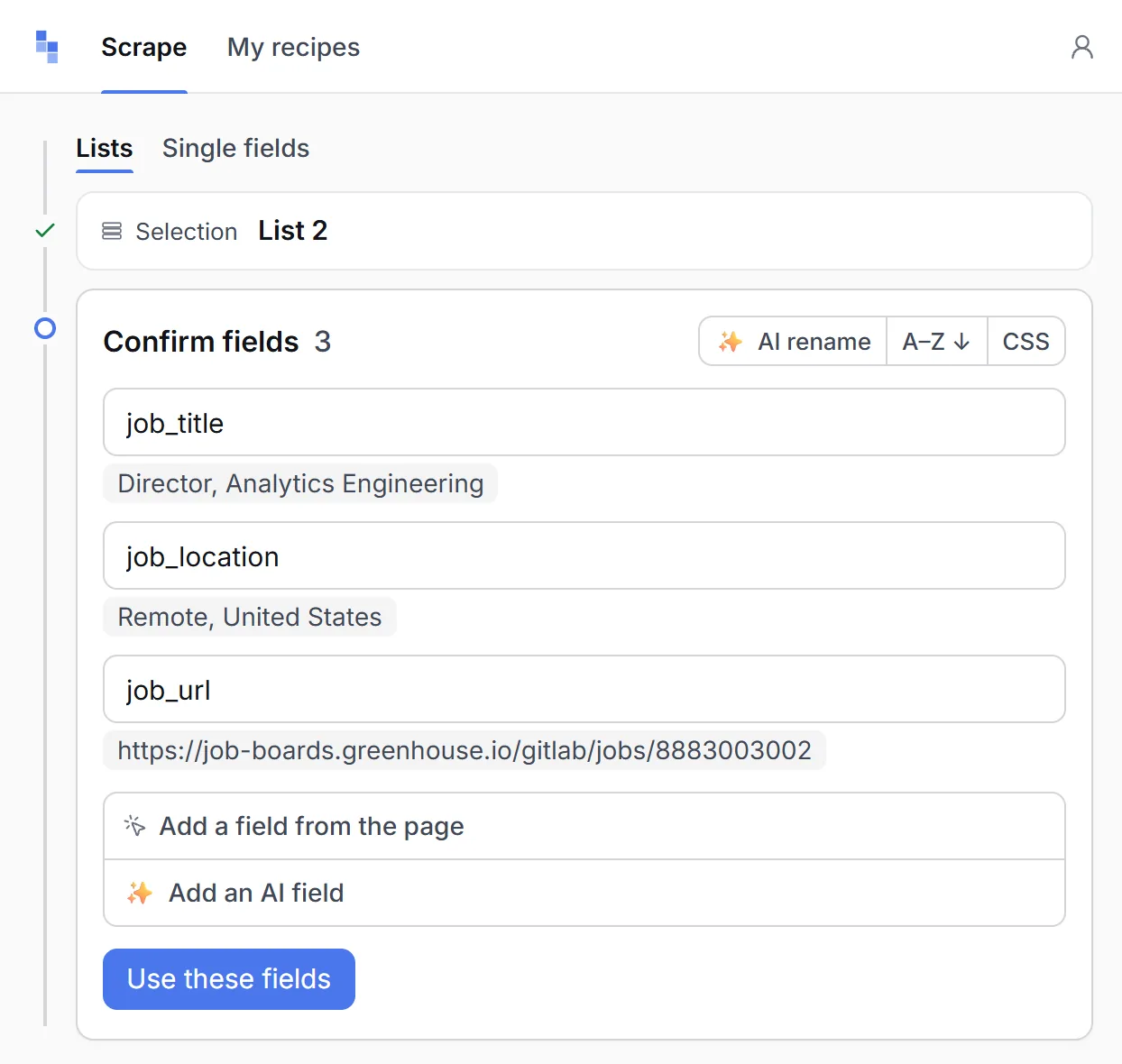1122x1064 pixels.
Task: Click Add an AI field
Action: 584,893
